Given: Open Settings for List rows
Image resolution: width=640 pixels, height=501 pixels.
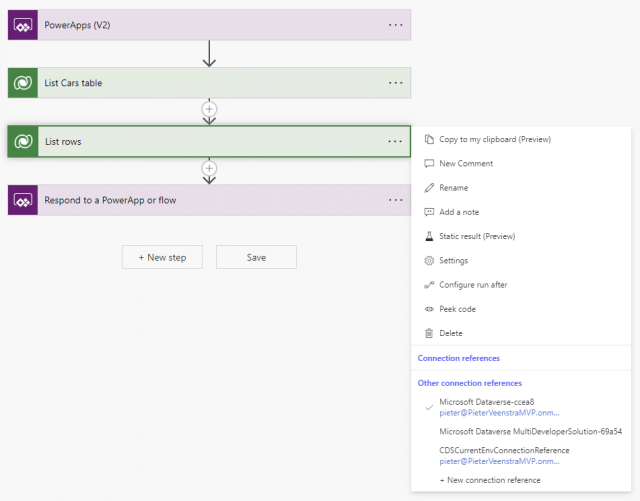Looking at the screenshot, I should click(521, 261).
